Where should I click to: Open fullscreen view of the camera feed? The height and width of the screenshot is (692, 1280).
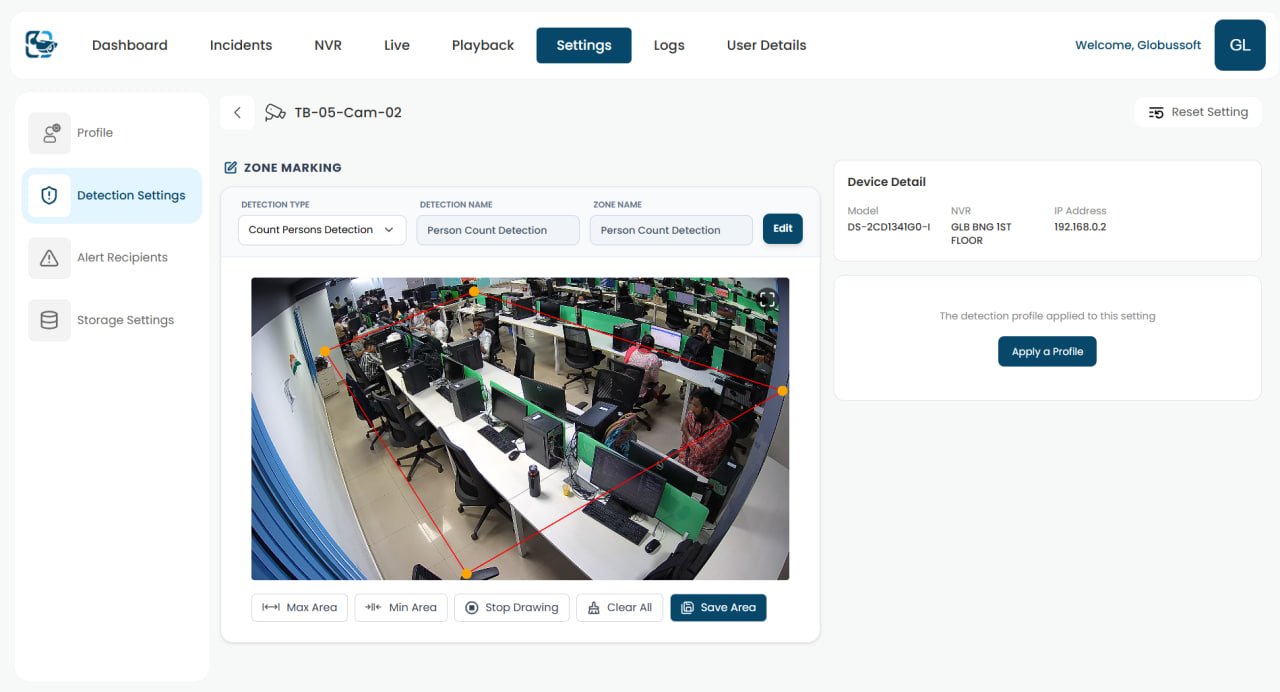[x=768, y=297]
